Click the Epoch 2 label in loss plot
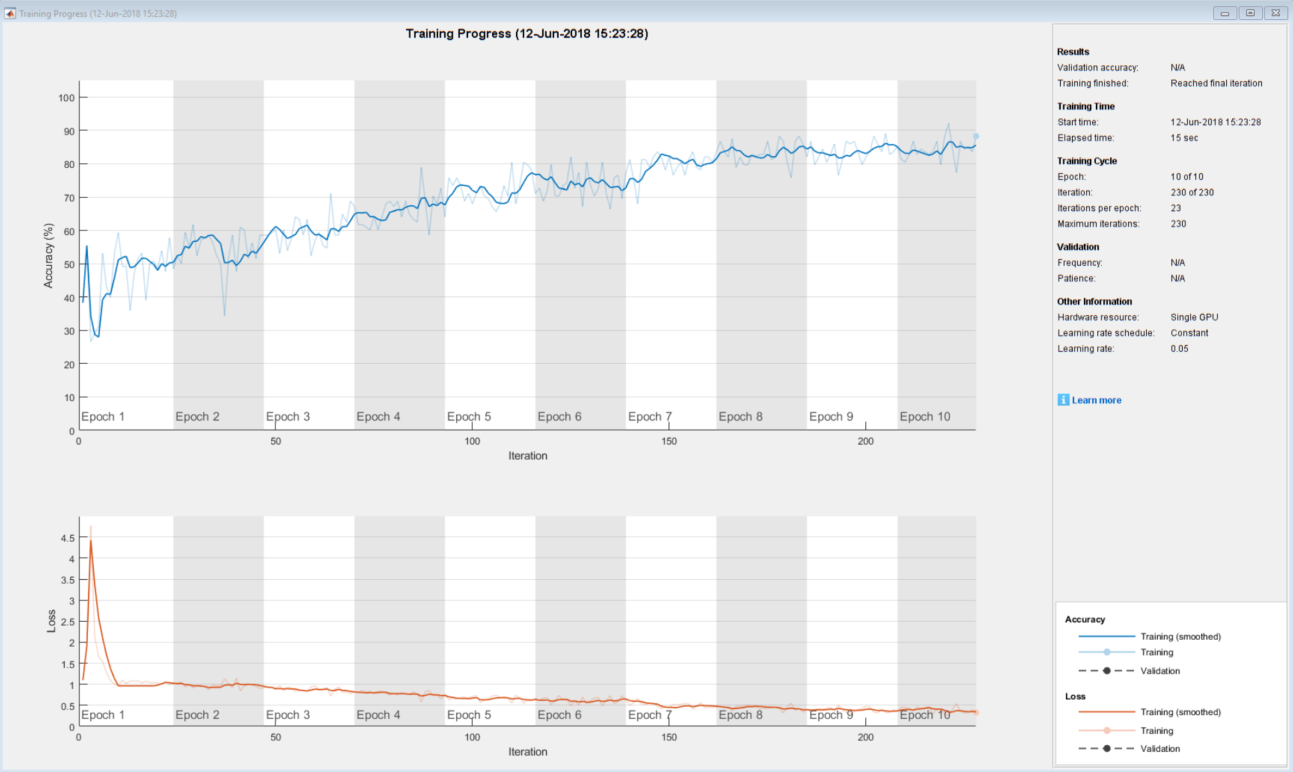Image resolution: width=1293 pixels, height=772 pixels. [x=197, y=715]
